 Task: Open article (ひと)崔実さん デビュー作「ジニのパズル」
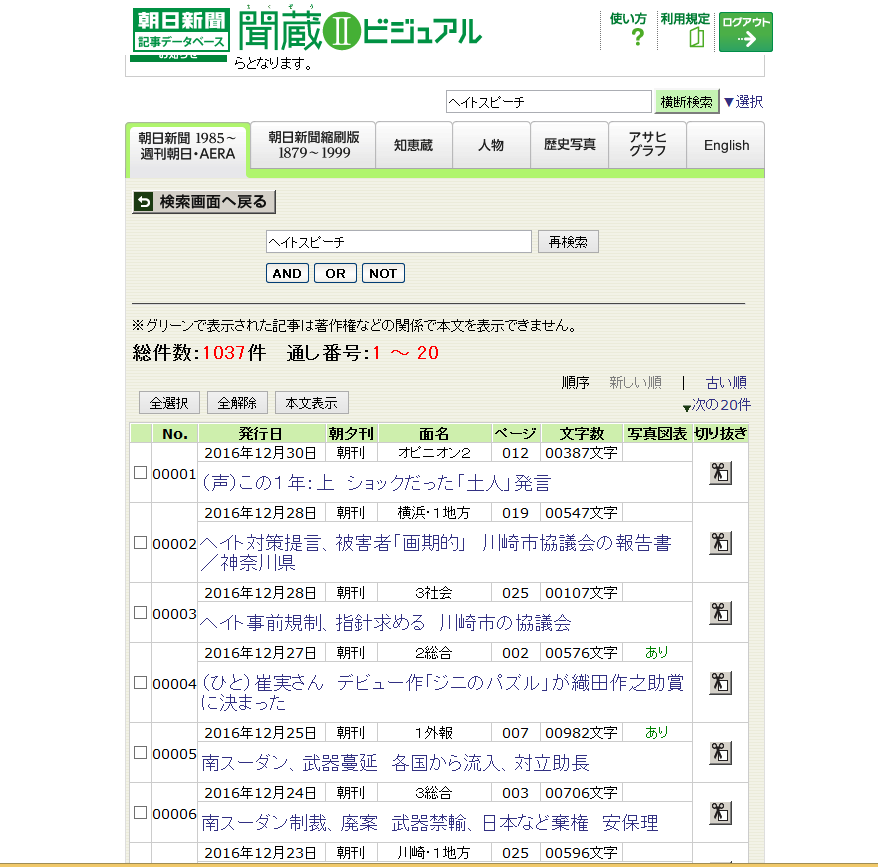[442, 693]
